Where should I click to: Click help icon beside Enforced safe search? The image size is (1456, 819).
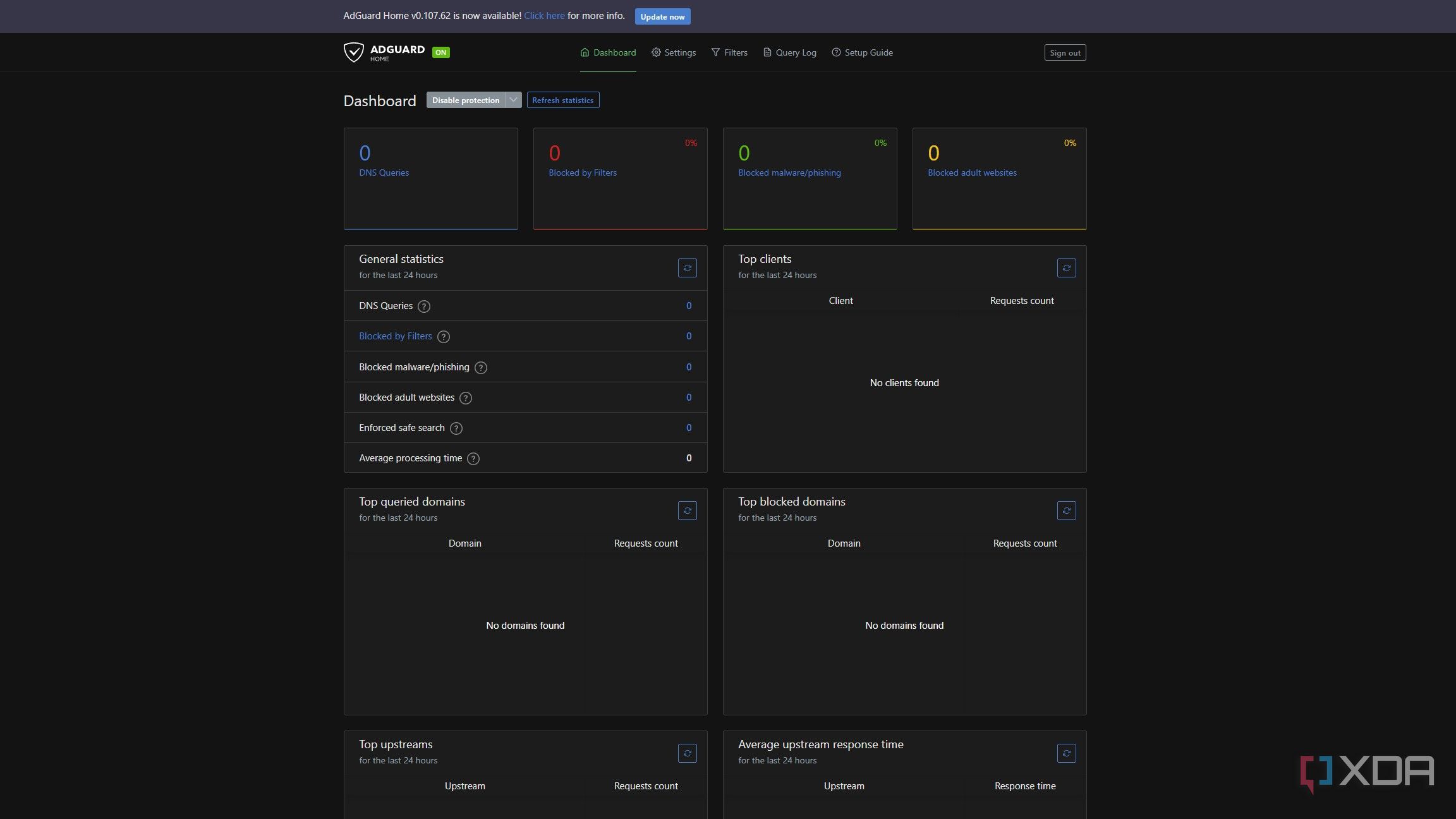tap(456, 428)
